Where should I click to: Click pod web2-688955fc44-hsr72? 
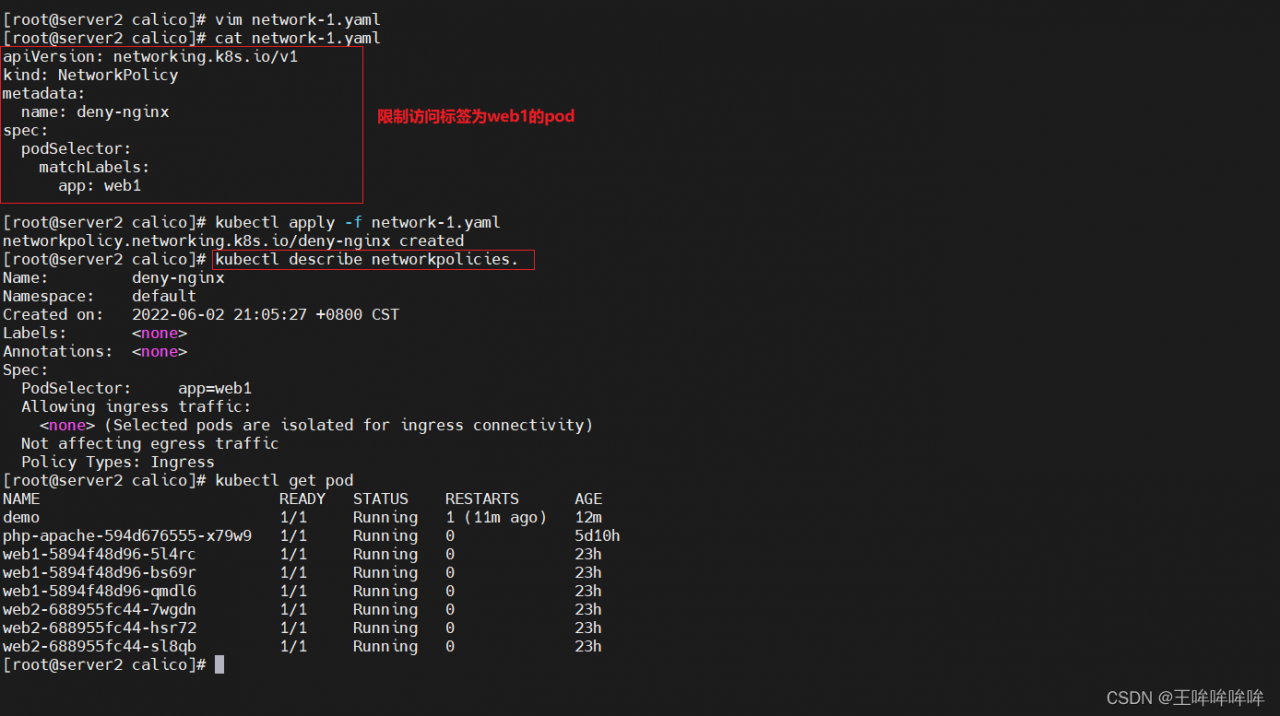tap(99, 628)
